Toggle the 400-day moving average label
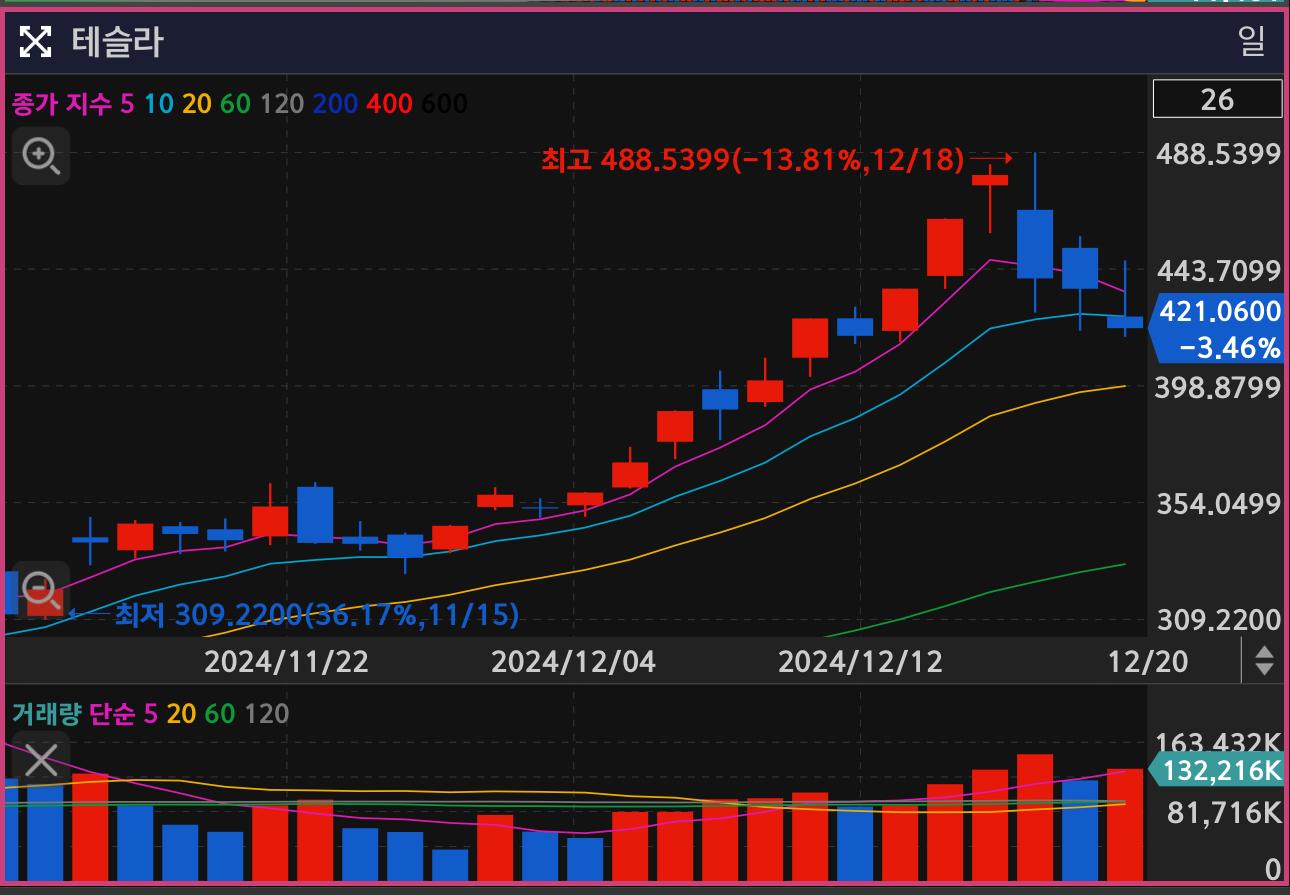The height and width of the screenshot is (895, 1290). point(389,103)
